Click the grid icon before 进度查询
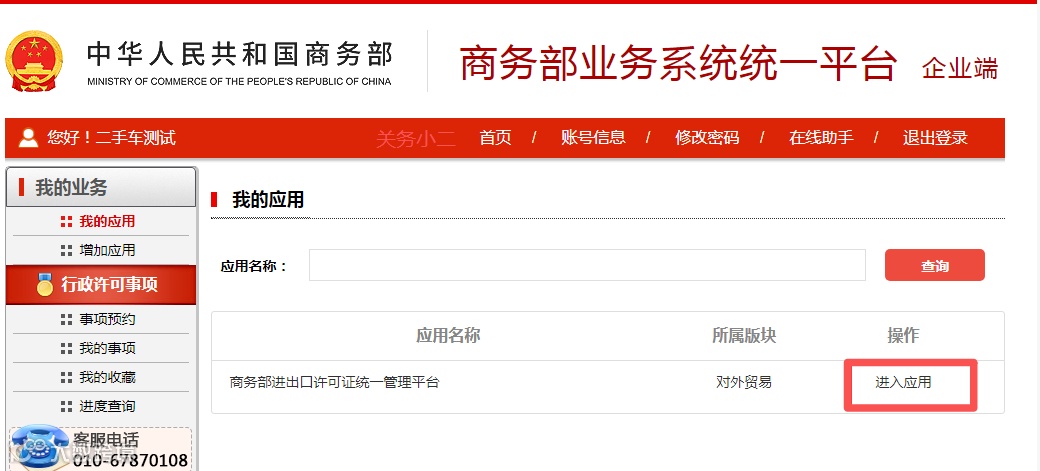 pos(66,407)
